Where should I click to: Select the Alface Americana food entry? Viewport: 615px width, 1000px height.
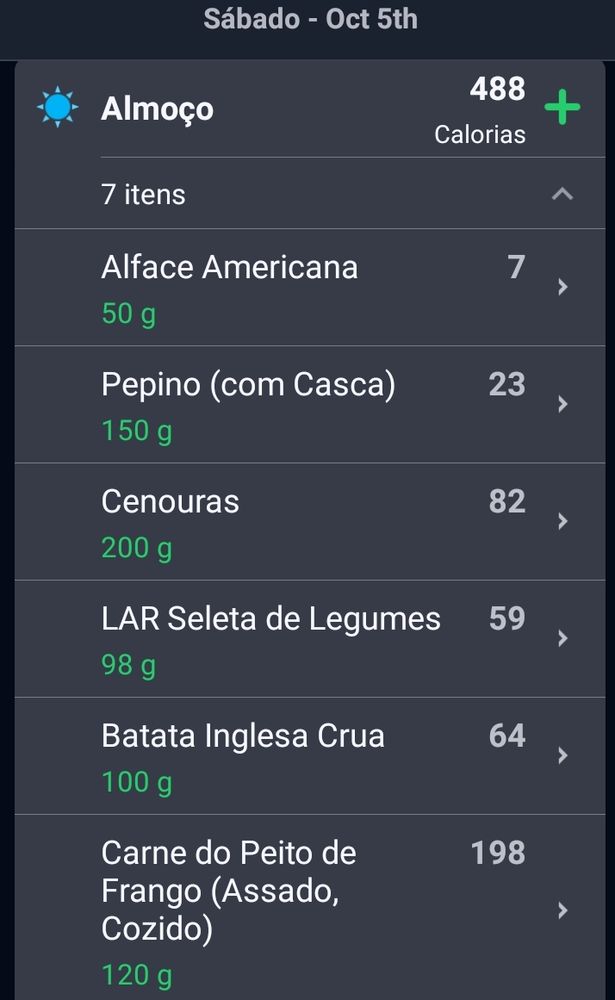pyautogui.click(x=300, y=287)
